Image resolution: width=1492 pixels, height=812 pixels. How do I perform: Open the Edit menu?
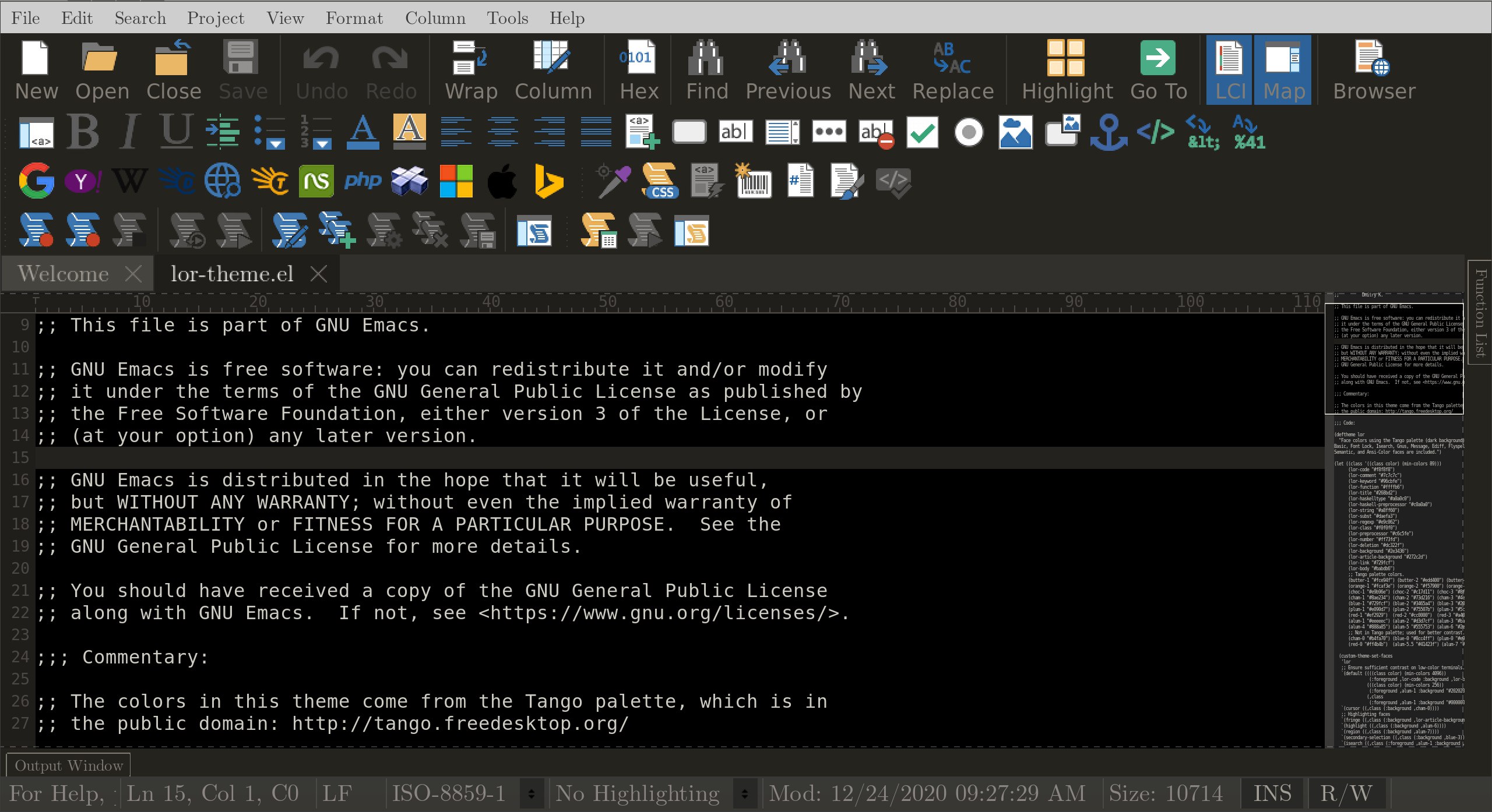tap(77, 18)
